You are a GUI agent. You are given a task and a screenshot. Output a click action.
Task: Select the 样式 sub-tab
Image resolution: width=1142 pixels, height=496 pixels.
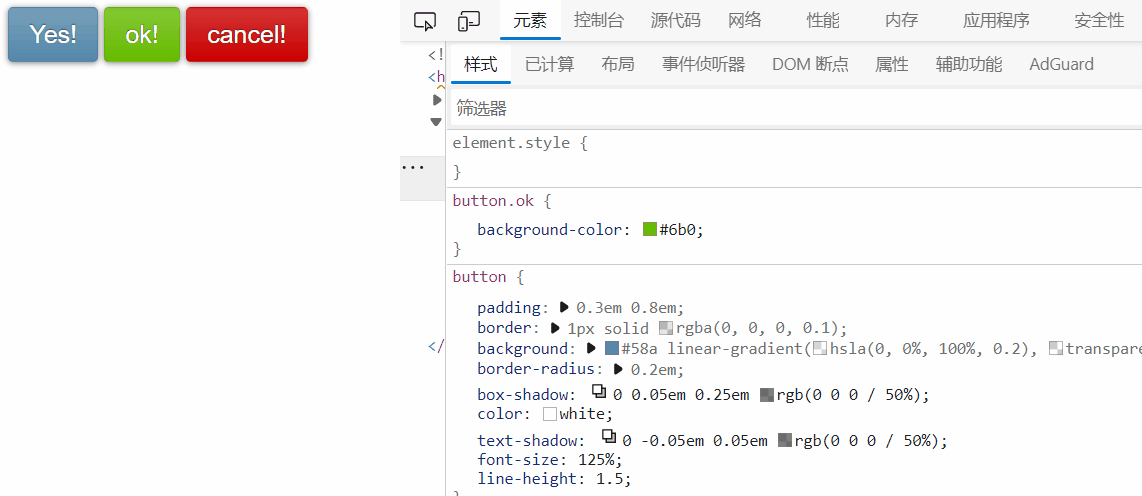(481, 64)
